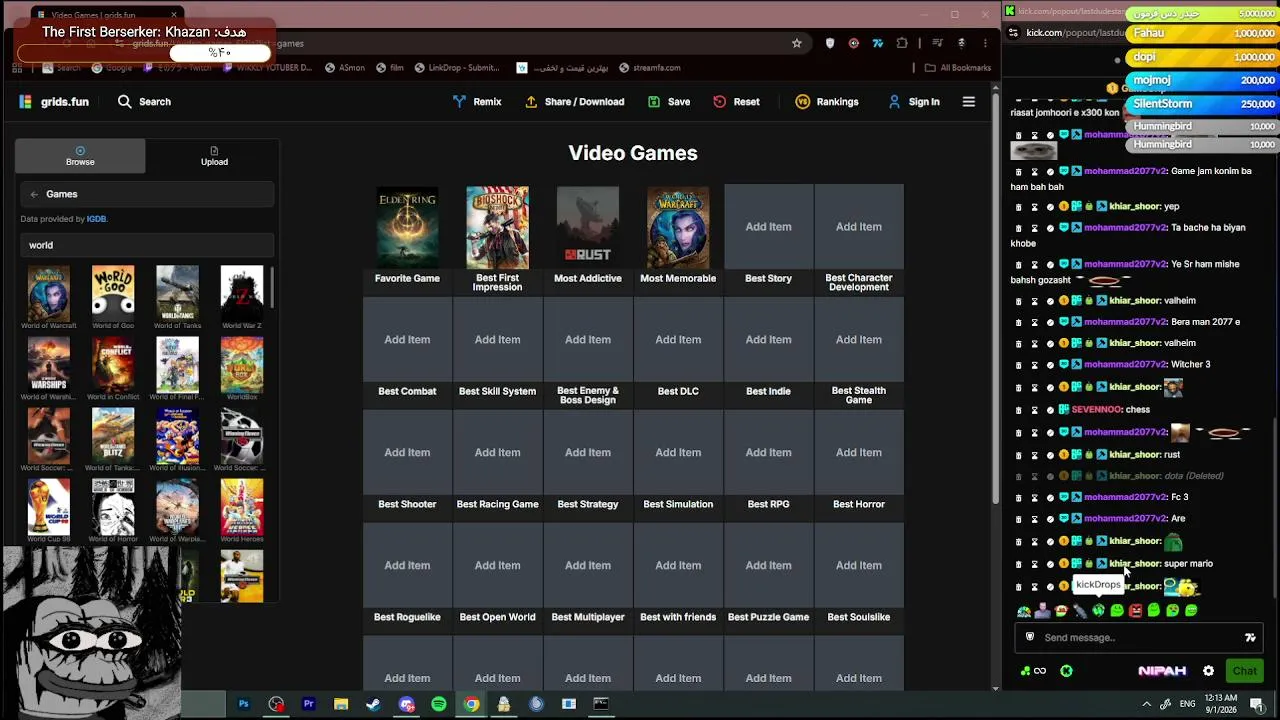Image resolution: width=1280 pixels, height=720 pixels.
Task: Add an item to the Best Puzzle Game slot
Action: tap(768, 566)
